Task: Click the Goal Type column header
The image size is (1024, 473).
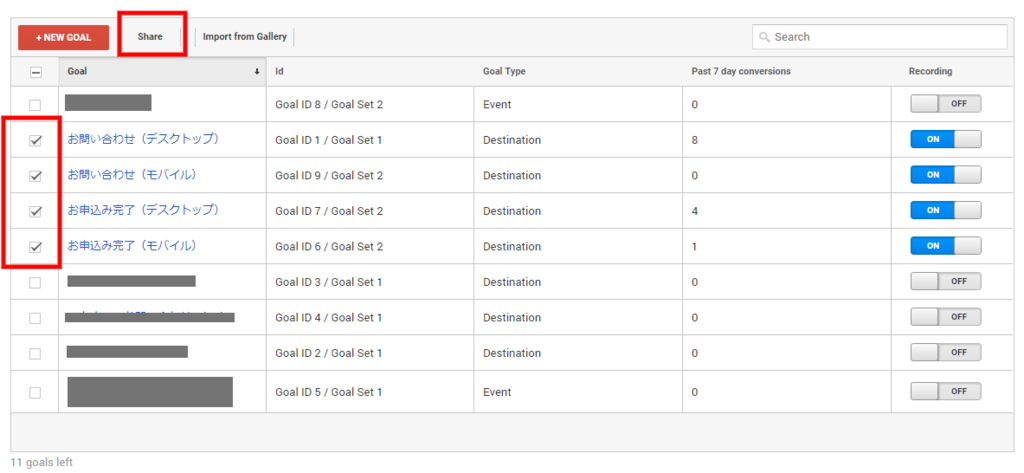Action: pyautogui.click(x=504, y=72)
